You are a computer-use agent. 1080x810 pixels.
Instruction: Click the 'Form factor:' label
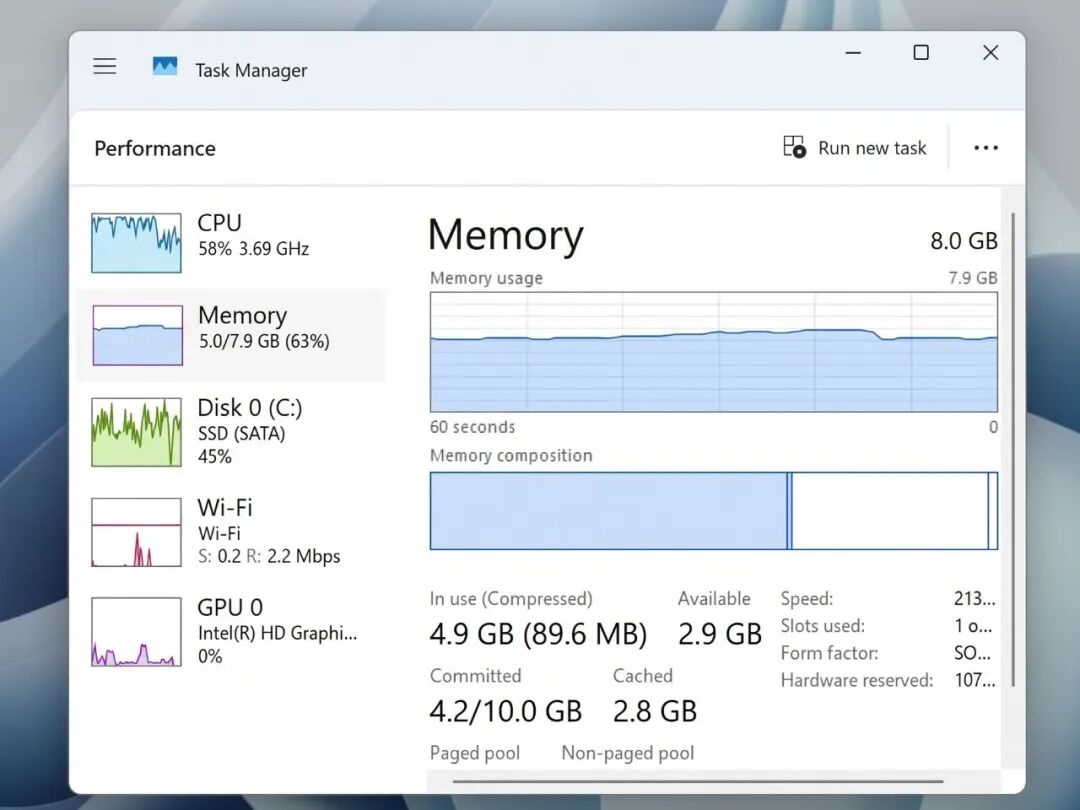pos(829,653)
